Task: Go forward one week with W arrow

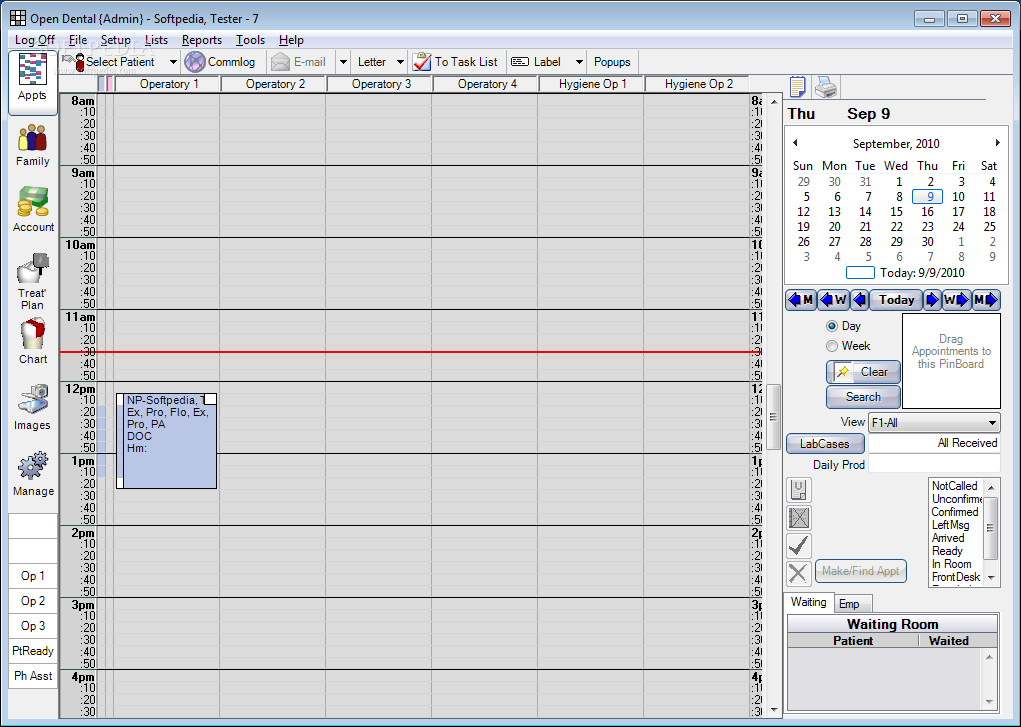Action: [x=956, y=300]
